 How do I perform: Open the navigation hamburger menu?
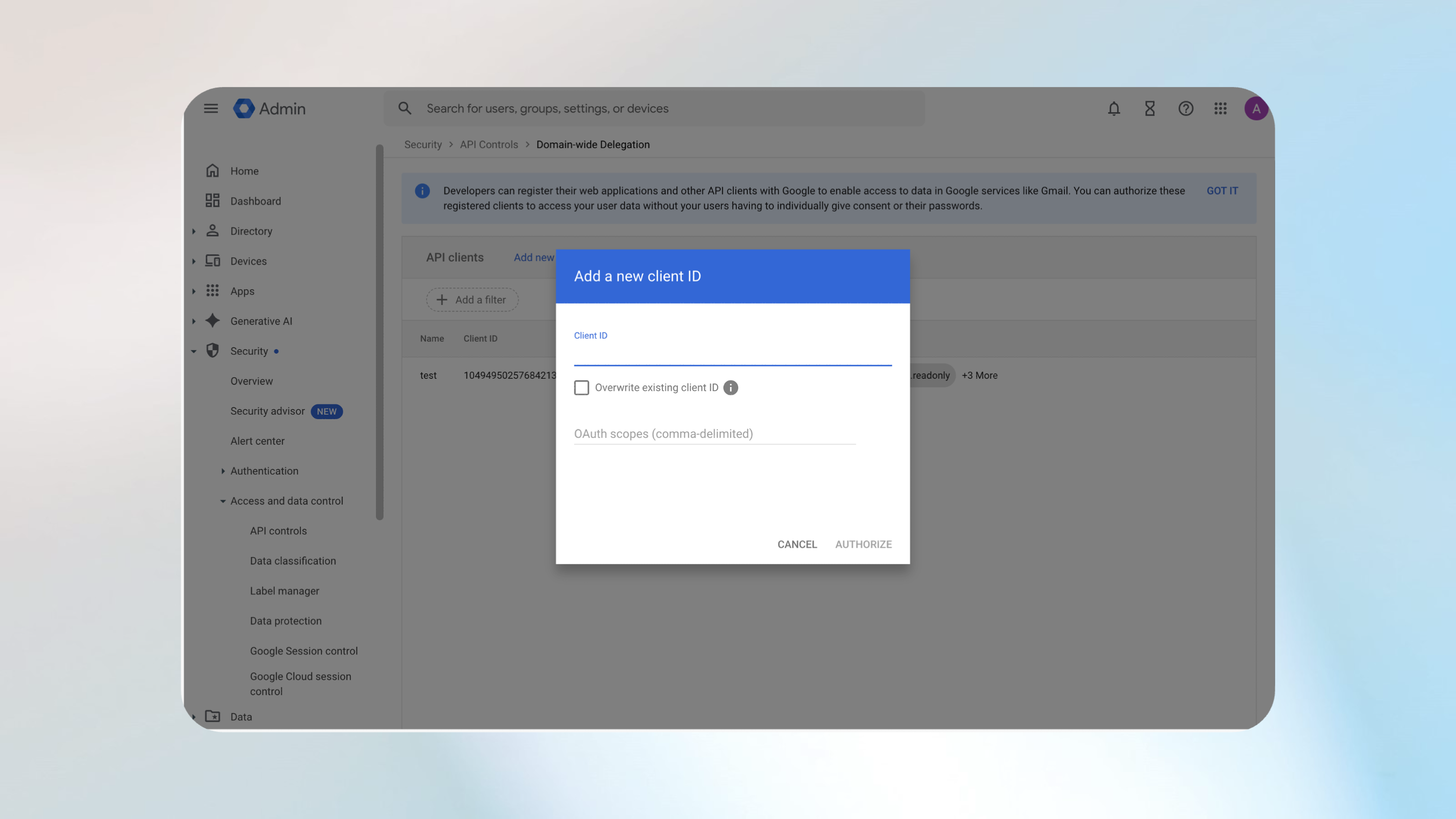point(211,109)
